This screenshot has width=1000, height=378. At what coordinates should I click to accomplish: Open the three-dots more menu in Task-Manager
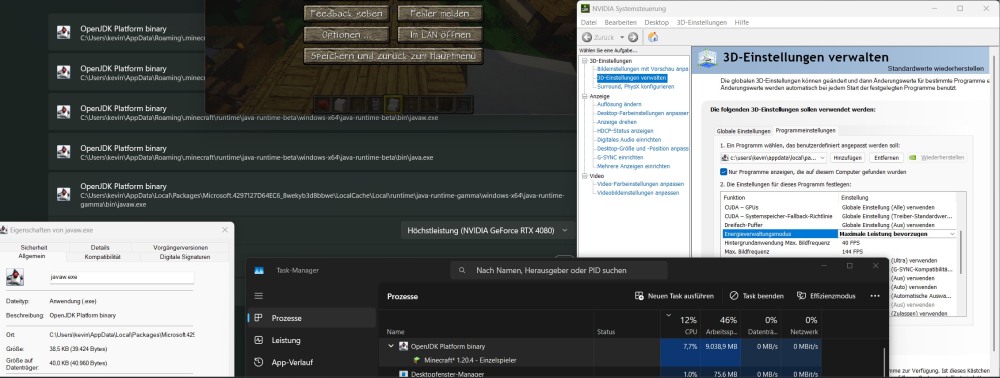coord(874,296)
